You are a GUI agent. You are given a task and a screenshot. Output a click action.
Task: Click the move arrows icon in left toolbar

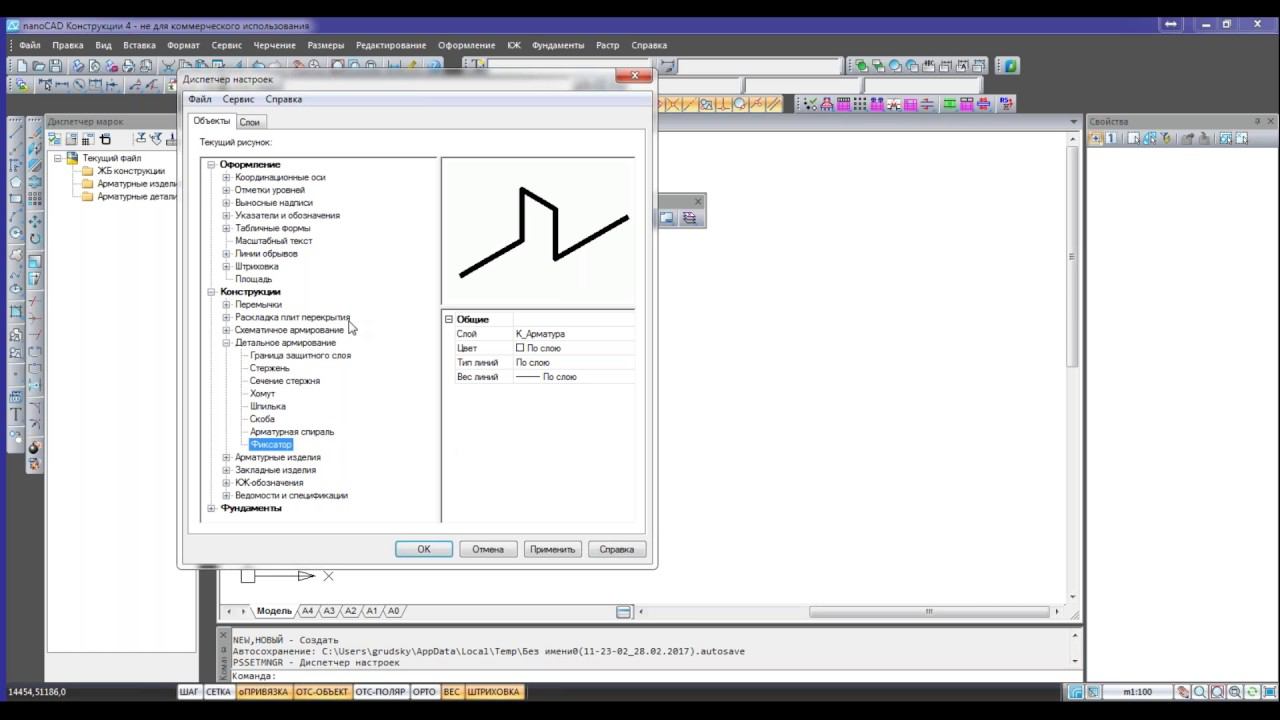34,221
